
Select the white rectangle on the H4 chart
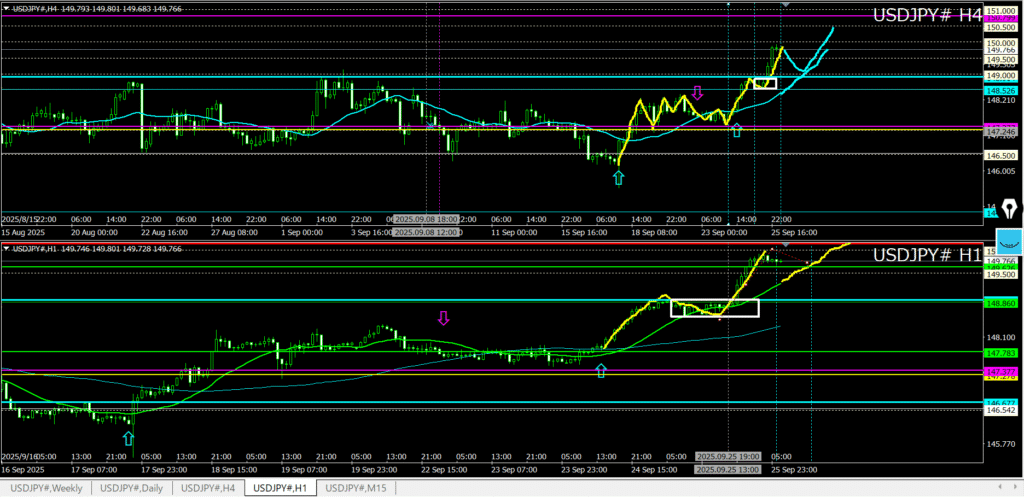click(764, 83)
